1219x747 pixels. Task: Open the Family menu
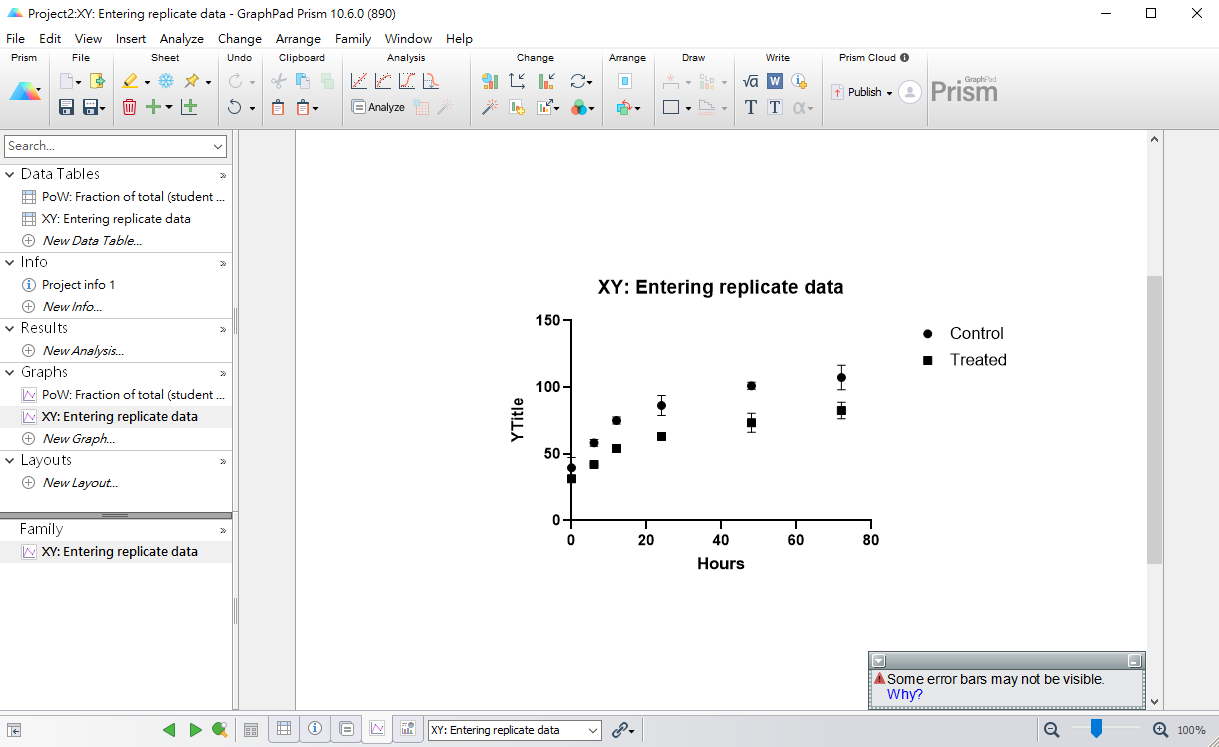tap(353, 38)
